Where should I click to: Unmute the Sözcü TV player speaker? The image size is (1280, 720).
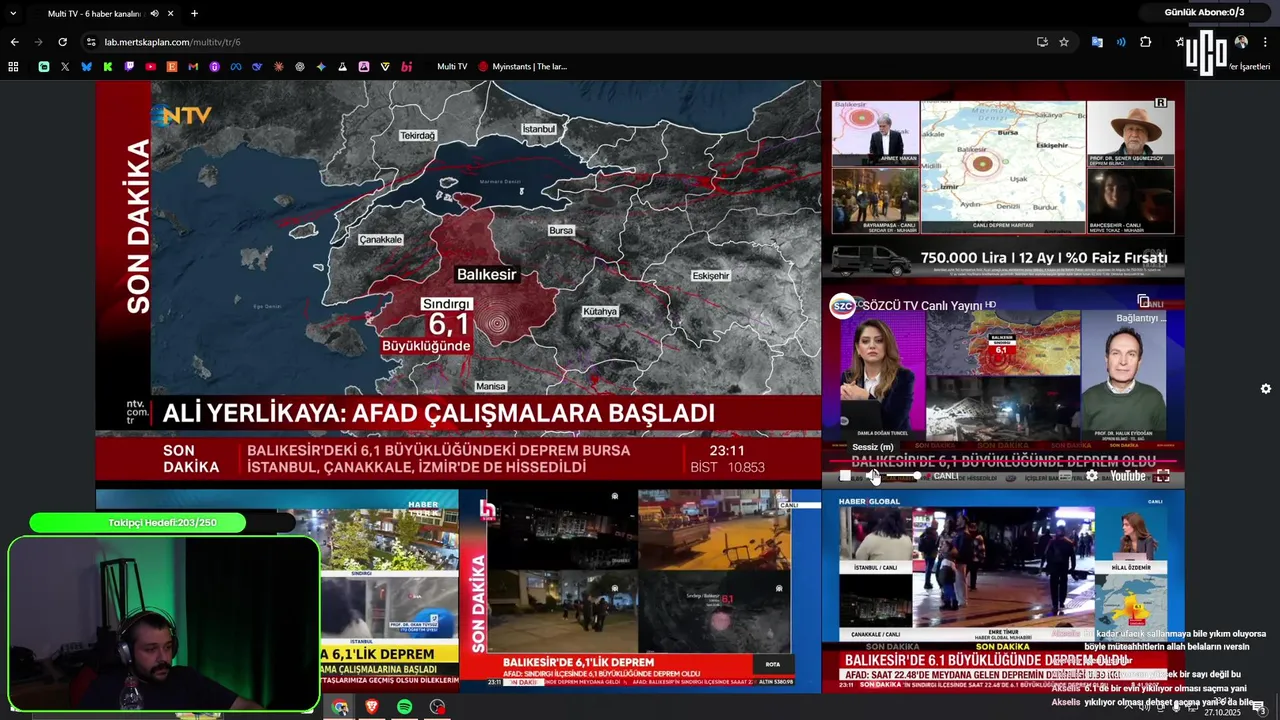tap(873, 476)
